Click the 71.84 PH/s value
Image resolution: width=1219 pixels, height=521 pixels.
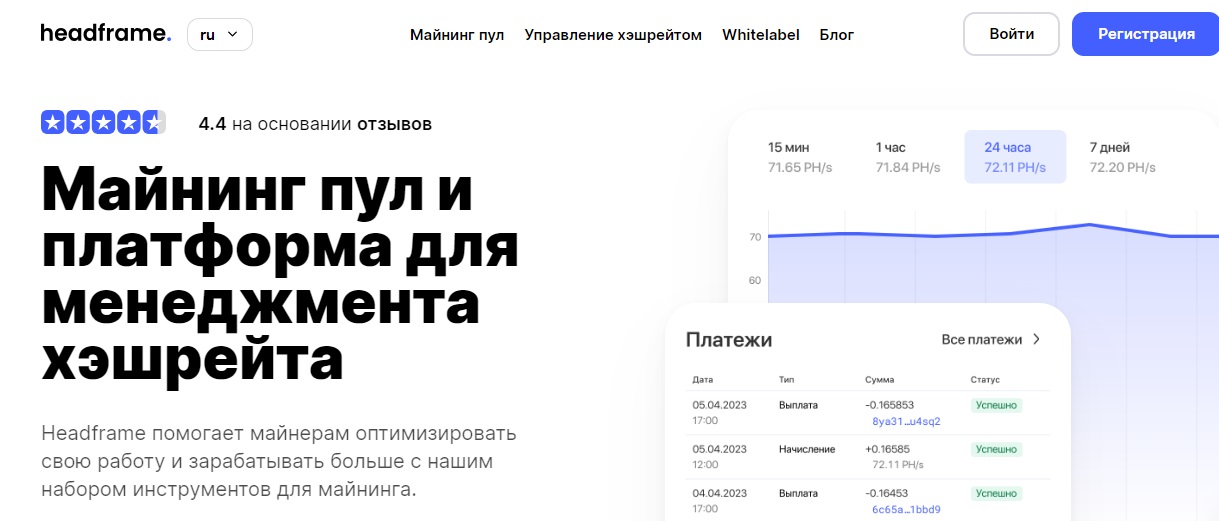click(x=908, y=168)
